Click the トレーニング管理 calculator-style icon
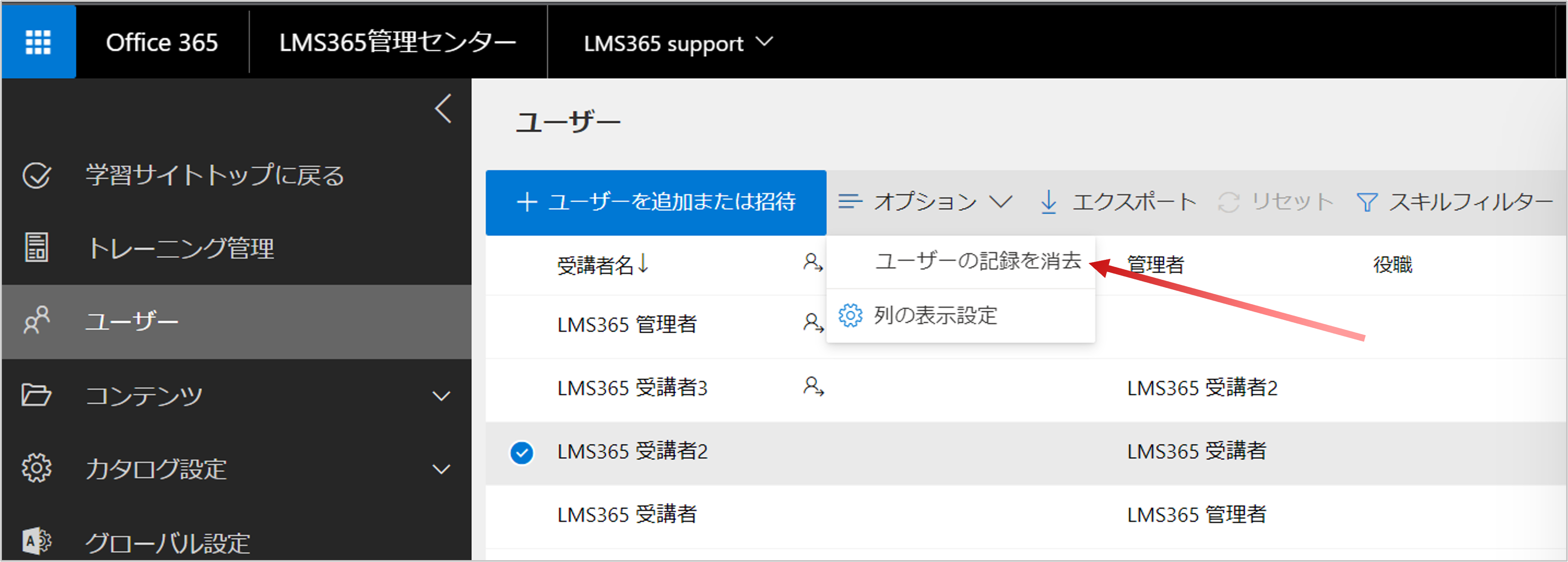 point(37,248)
